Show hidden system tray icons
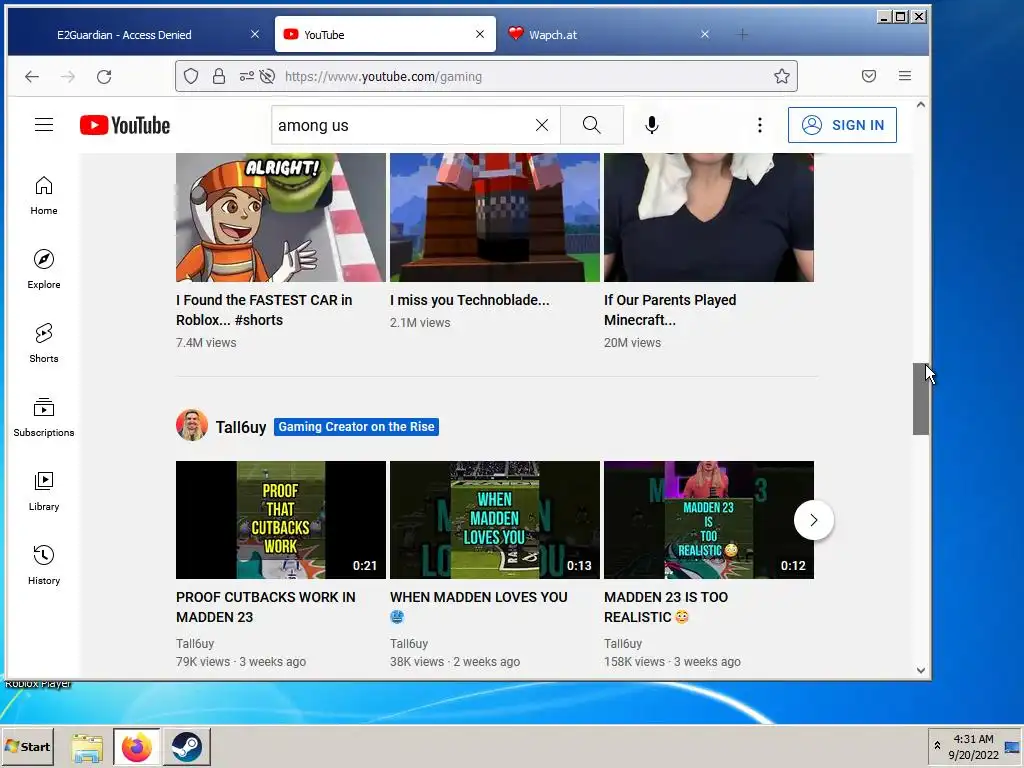1024x768 pixels. click(x=937, y=746)
